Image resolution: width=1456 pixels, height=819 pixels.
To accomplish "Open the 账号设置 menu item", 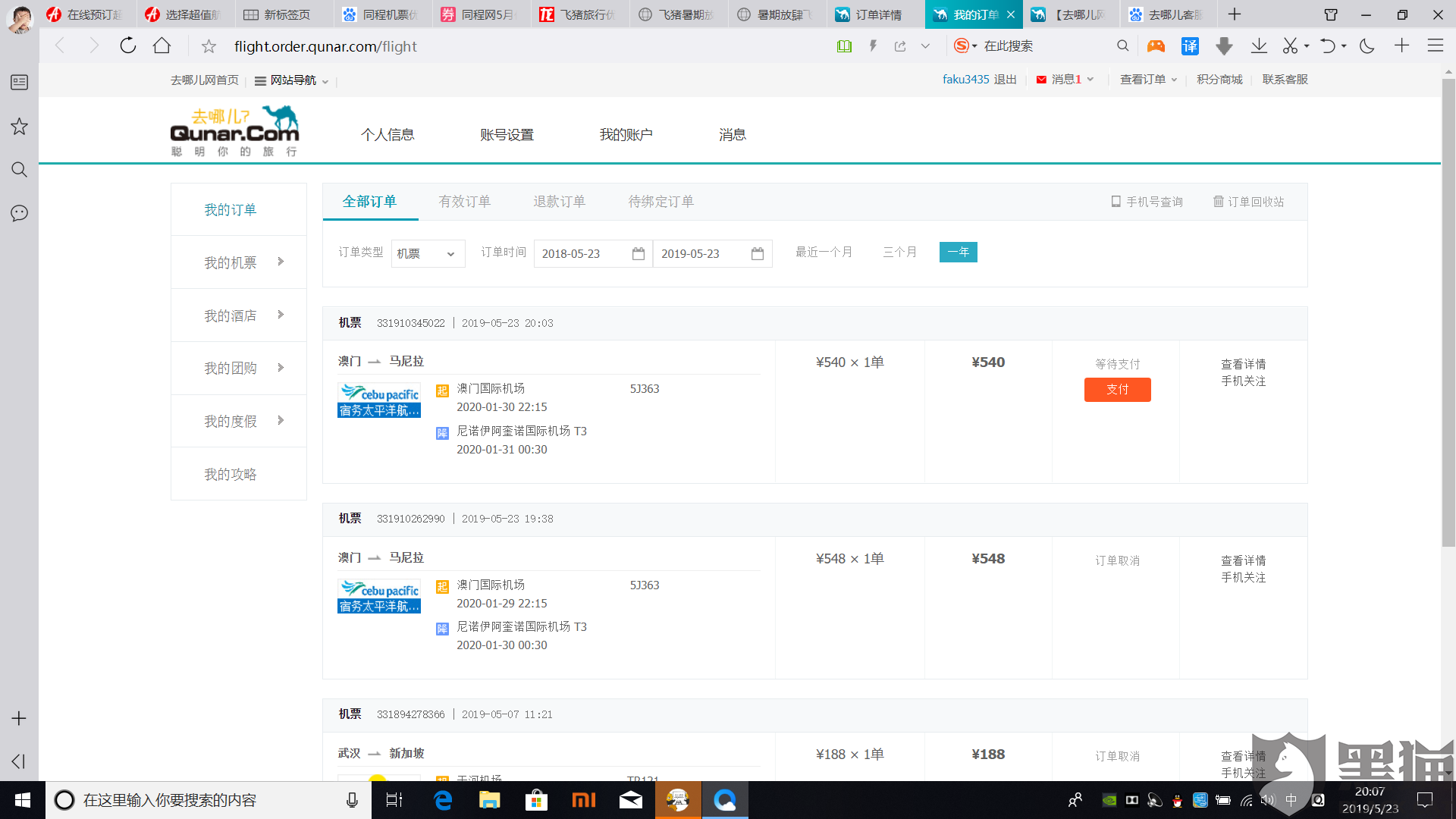I will (x=507, y=134).
